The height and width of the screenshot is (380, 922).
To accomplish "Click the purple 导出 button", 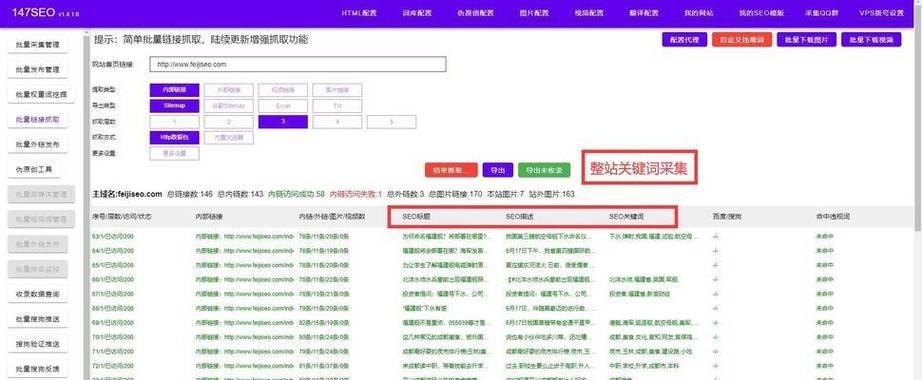I will [x=497, y=170].
